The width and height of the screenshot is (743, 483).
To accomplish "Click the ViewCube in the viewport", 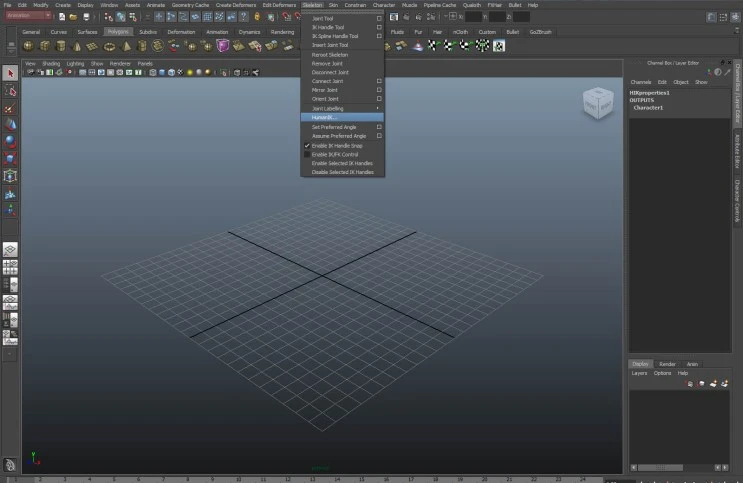I will 596,102.
